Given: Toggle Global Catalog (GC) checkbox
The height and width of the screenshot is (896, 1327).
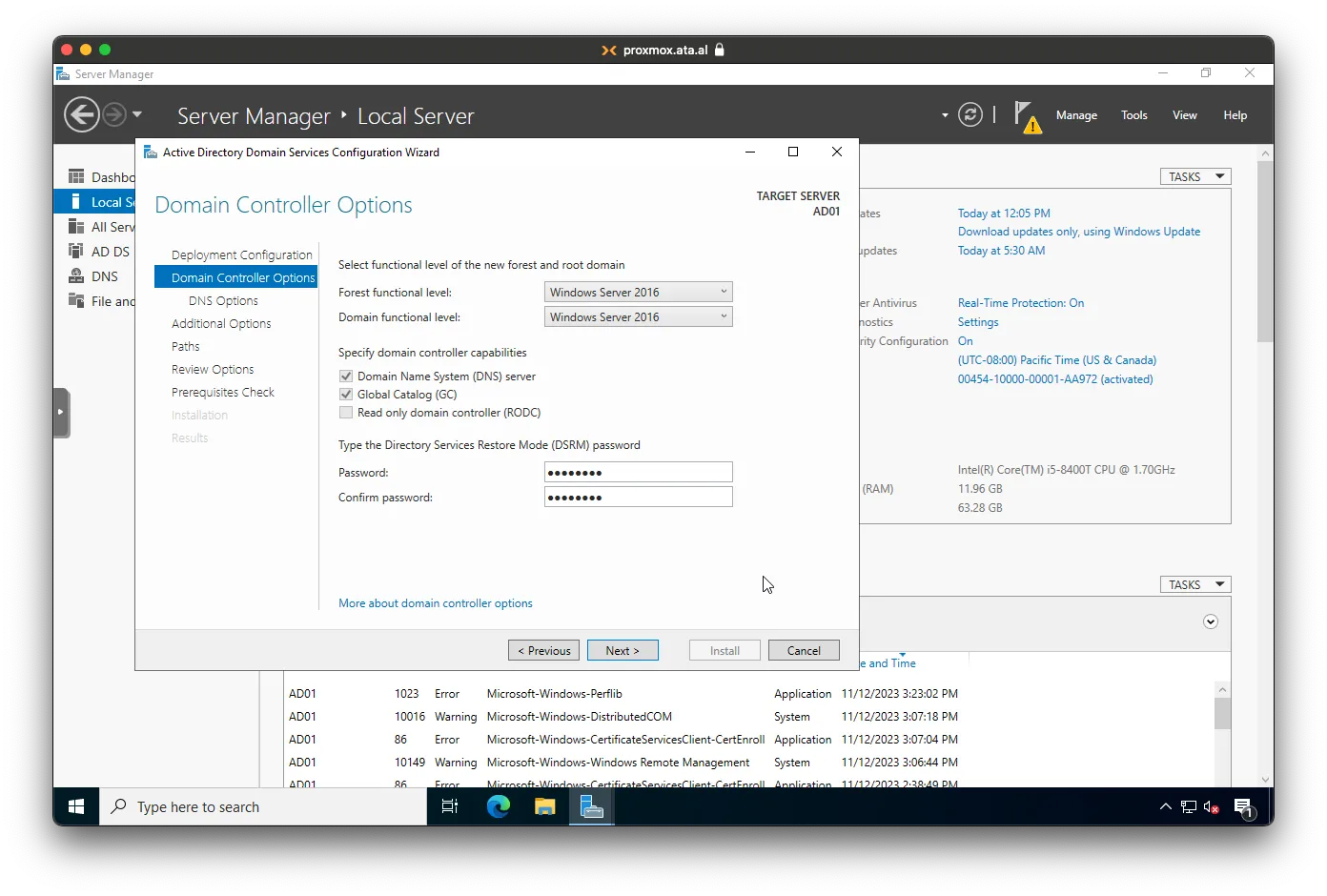Looking at the screenshot, I should (346, 395).
